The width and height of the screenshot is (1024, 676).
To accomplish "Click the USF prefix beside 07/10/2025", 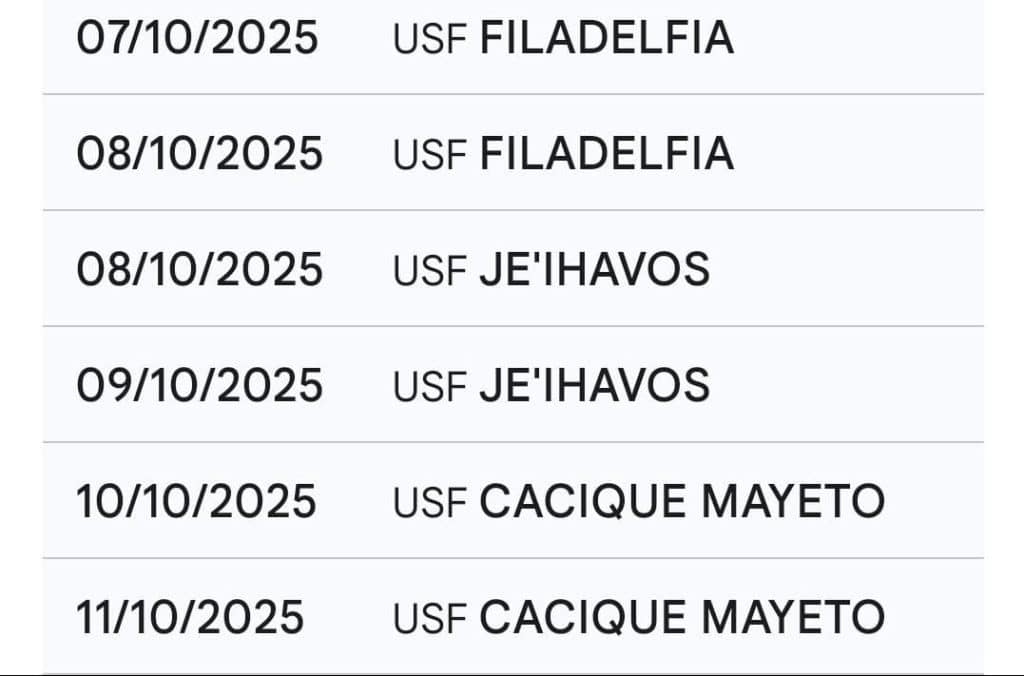I will click(x=430, y=39).
